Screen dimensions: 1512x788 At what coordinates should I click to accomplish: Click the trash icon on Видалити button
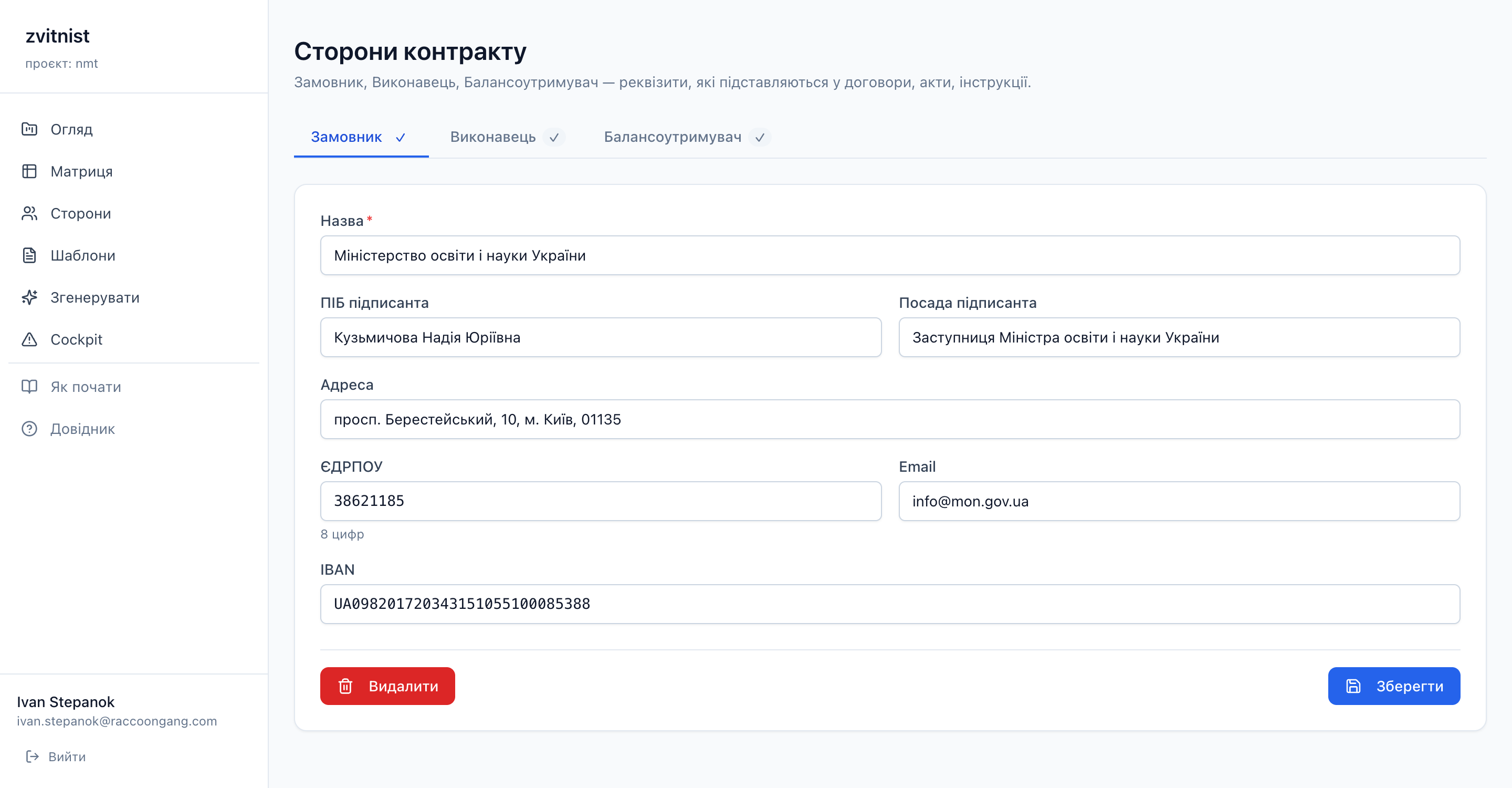[345, 686]
